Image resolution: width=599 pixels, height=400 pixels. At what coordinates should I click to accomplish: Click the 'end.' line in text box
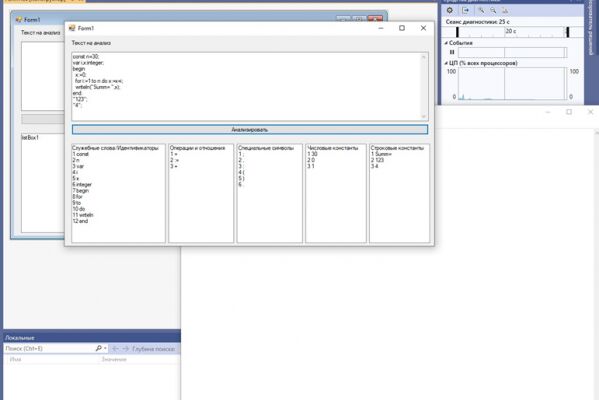tap(77, 93)
